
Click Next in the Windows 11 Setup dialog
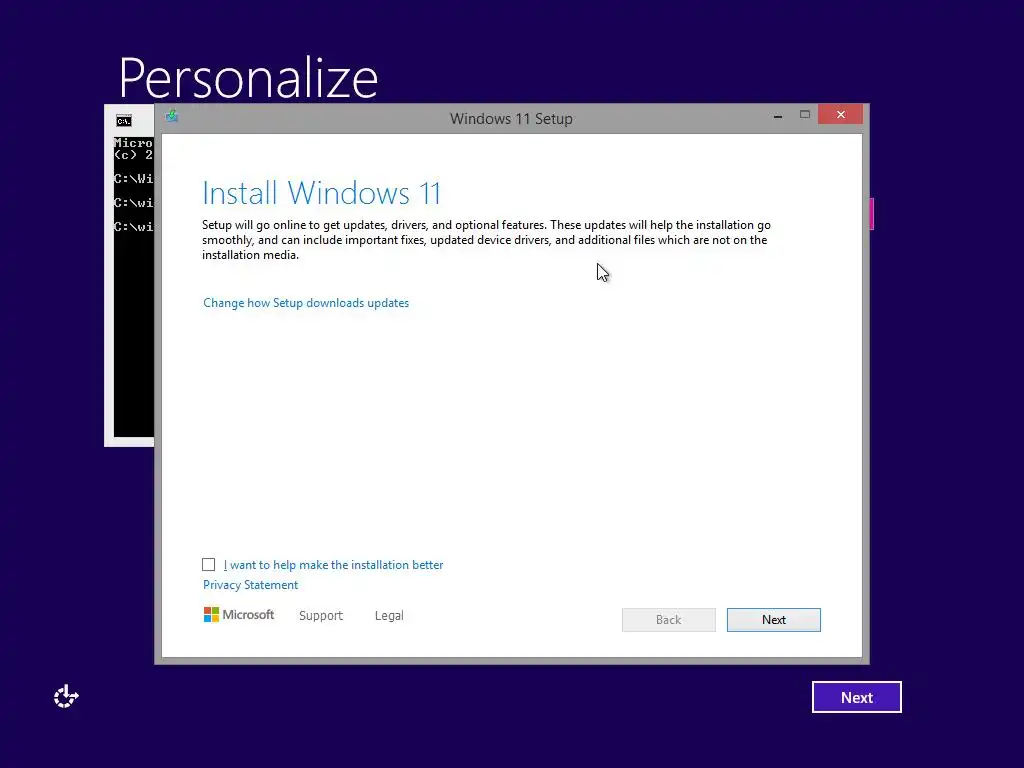[774, 620]
